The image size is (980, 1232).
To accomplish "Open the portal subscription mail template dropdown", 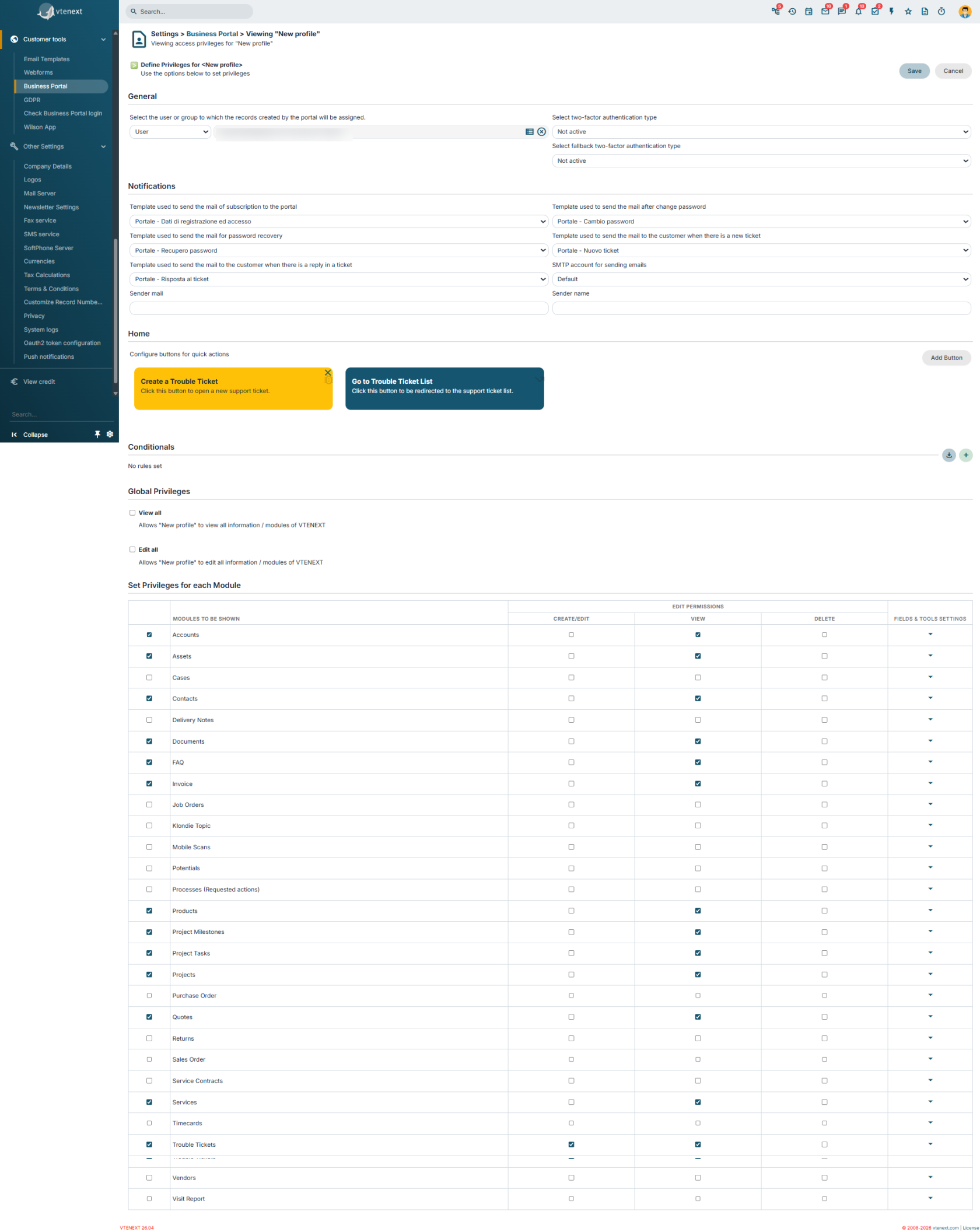I will 339,222.
